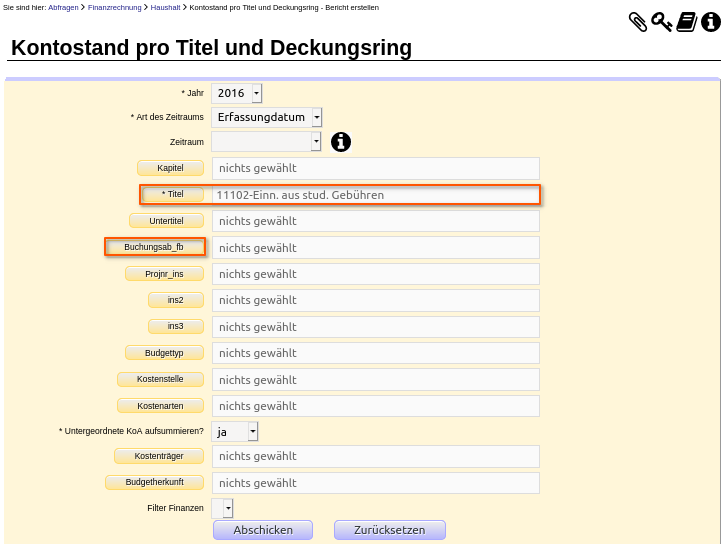726x544 pixels.
Task: Open the empty Zeitraum dropdown
Action: point(266,142)
